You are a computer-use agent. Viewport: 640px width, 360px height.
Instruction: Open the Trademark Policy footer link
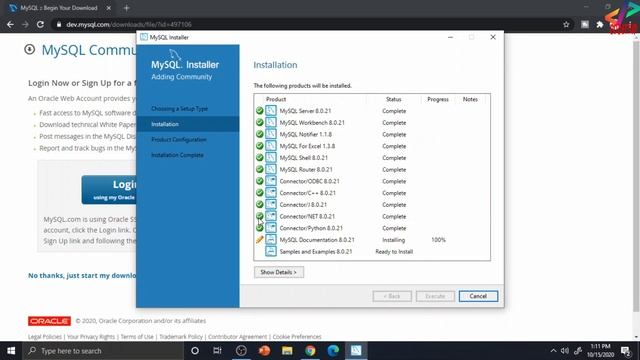coord(181,337)
